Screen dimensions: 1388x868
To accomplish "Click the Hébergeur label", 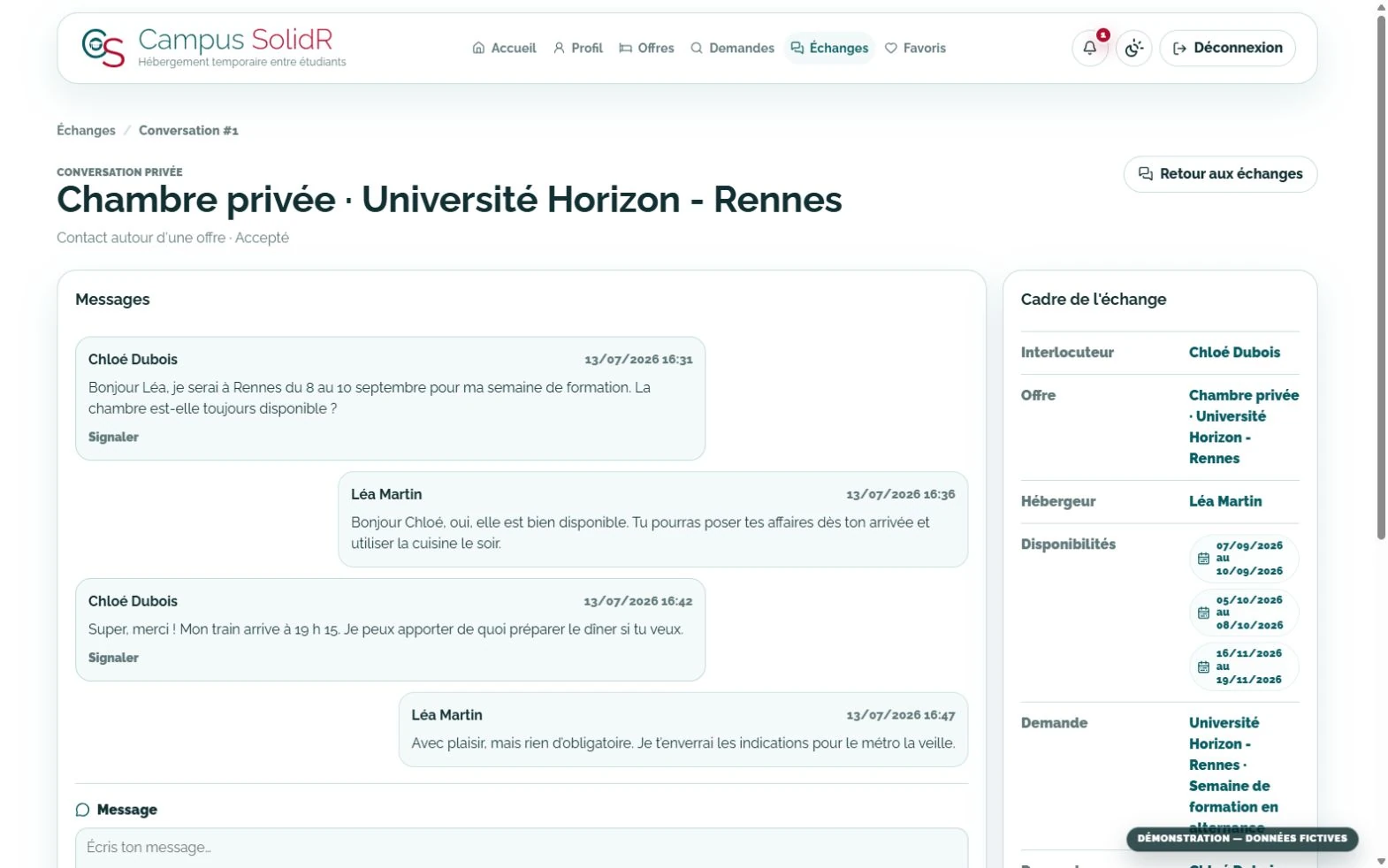I will pyautogui.click(x=1058, y=501).
